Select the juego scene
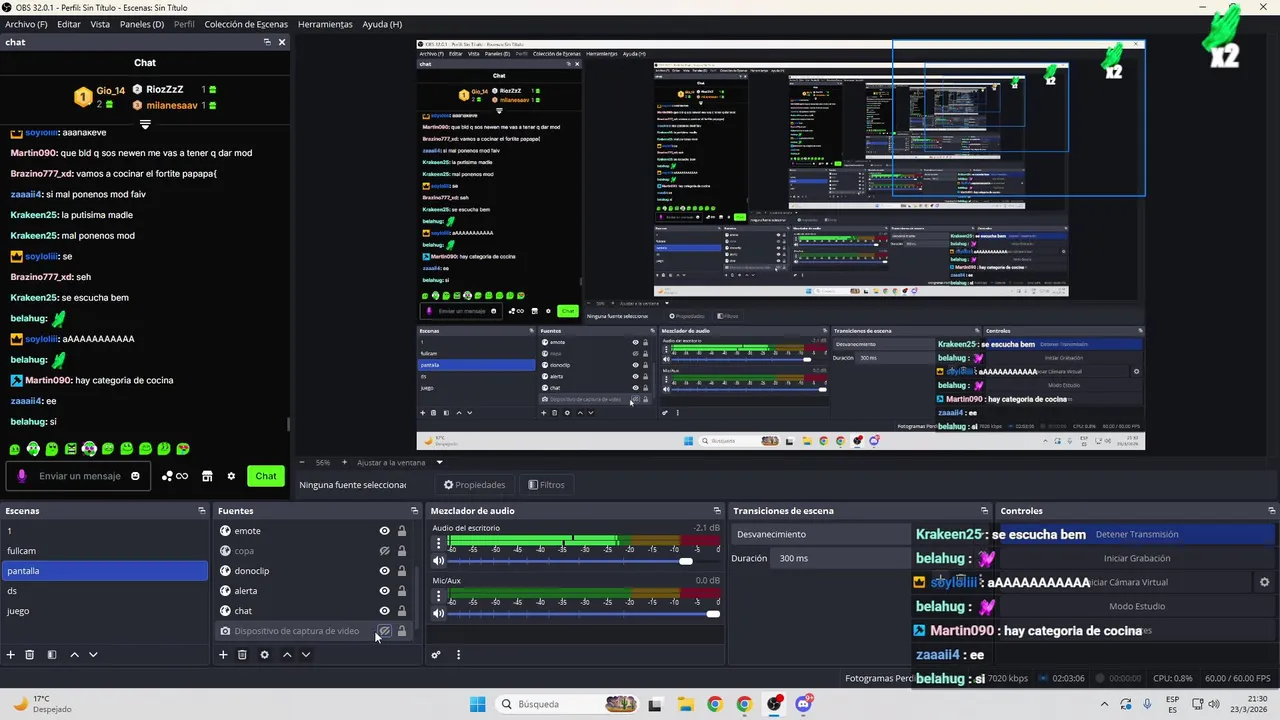 (104, 611)
